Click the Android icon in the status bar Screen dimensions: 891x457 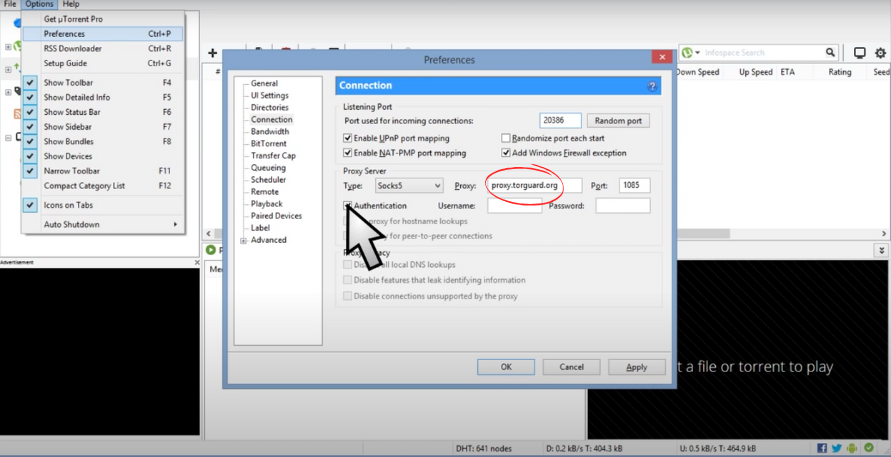(x=852, y=448)
